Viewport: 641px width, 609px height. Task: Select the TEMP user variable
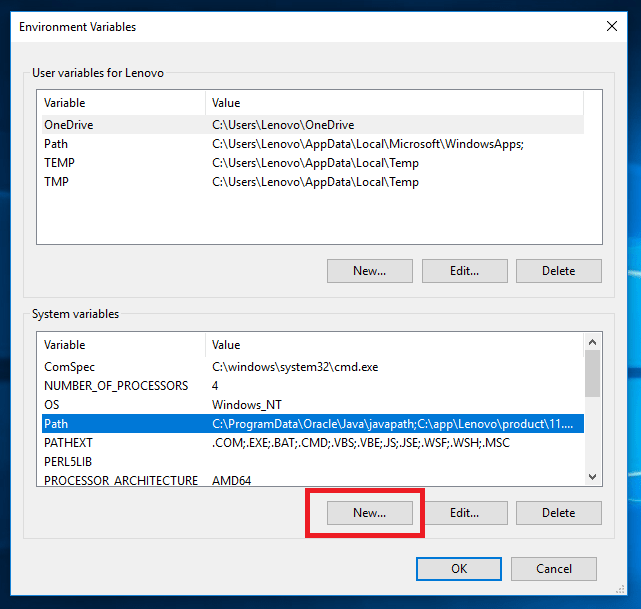coord(59,163)
